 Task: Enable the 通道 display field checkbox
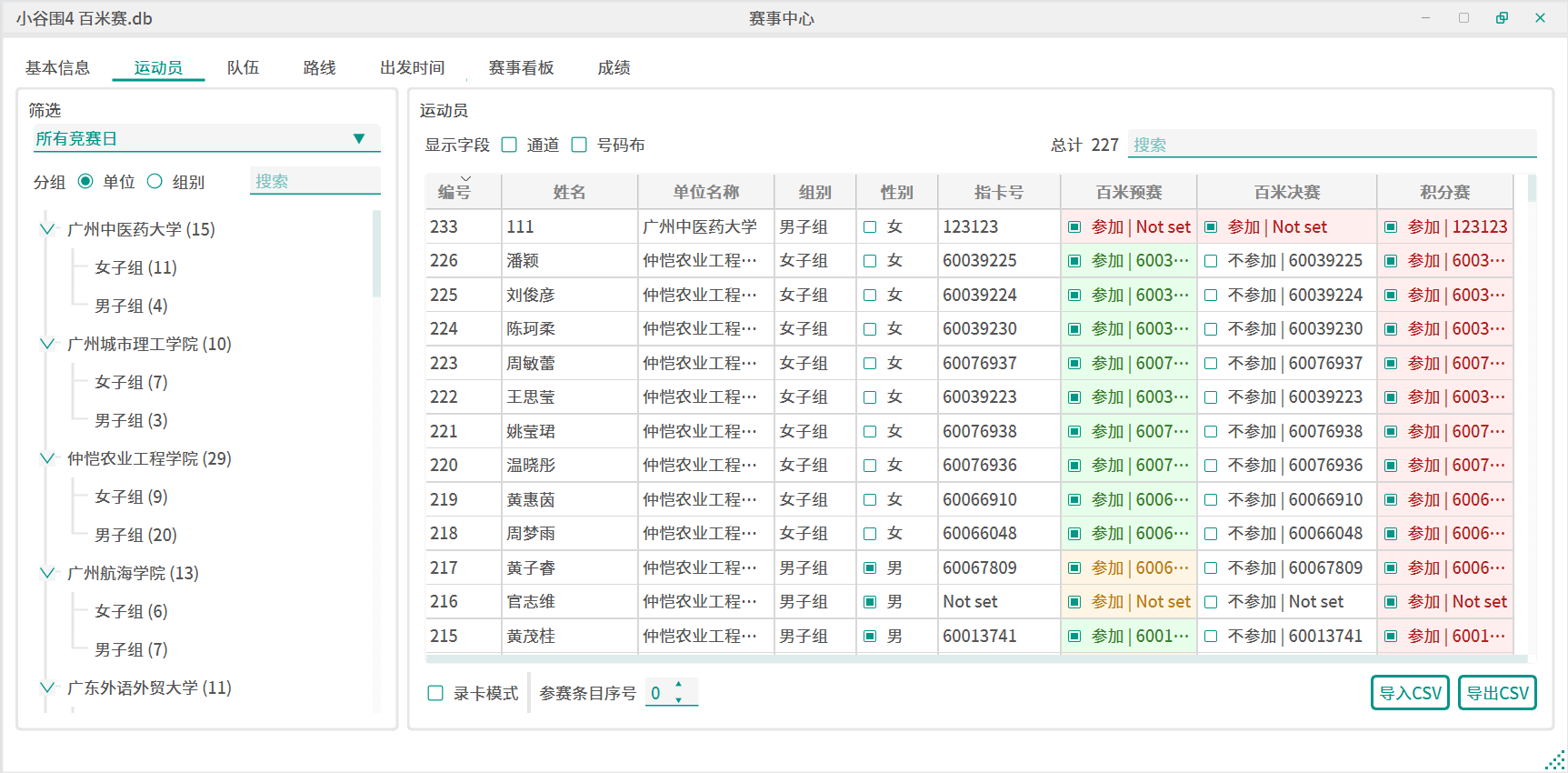510,146
